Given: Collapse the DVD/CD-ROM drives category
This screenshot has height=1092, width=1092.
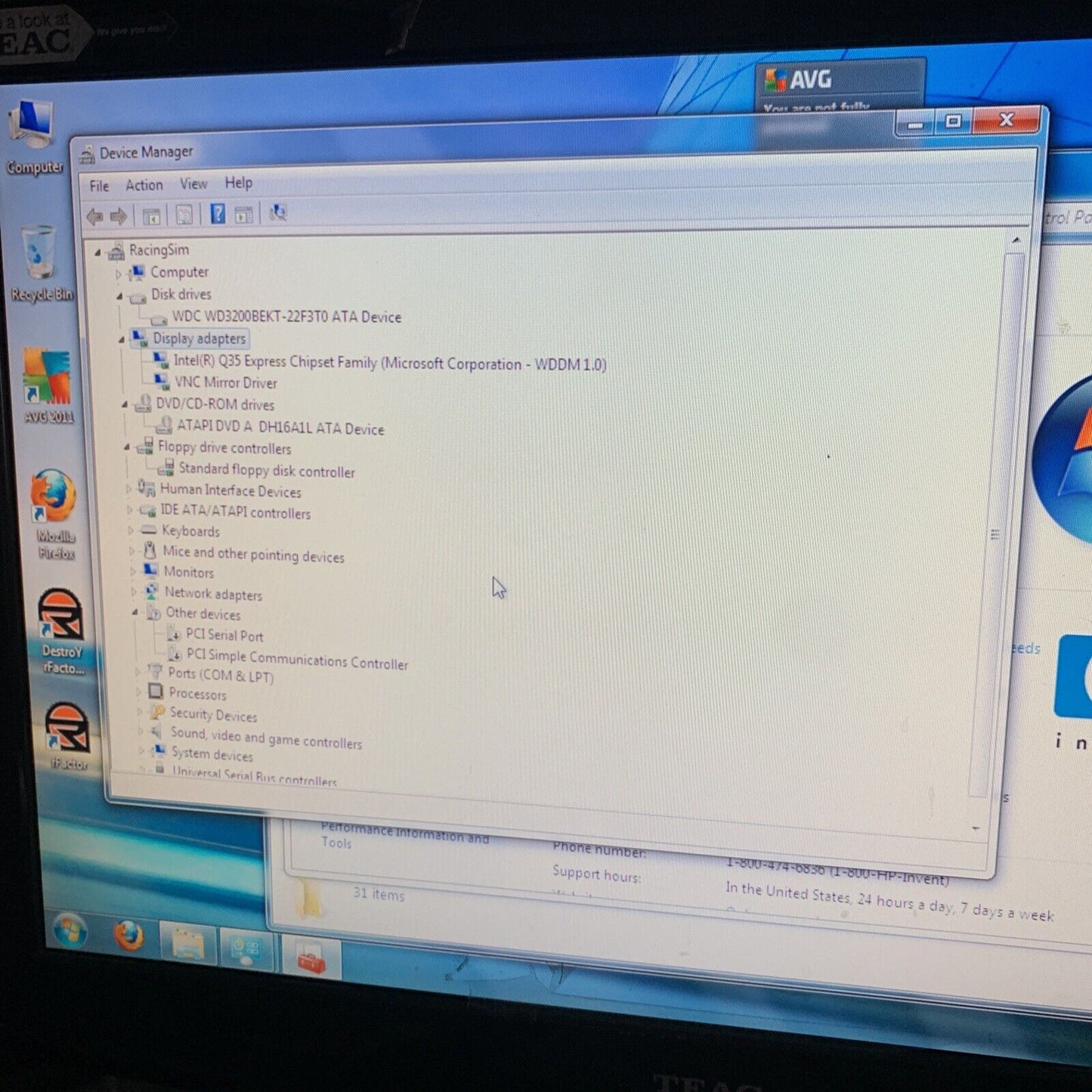Looking at the screenshot, I should [x=125, y=405].
